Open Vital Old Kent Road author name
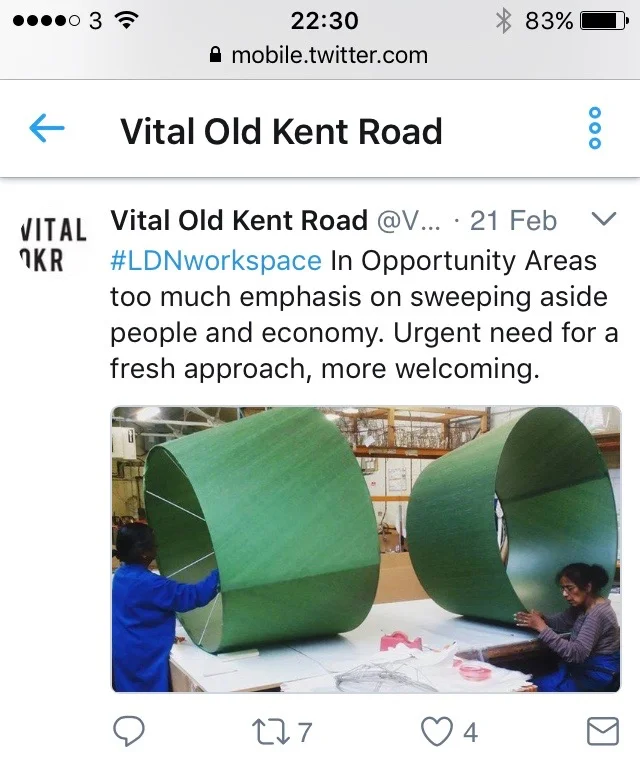 click(239, 220)
